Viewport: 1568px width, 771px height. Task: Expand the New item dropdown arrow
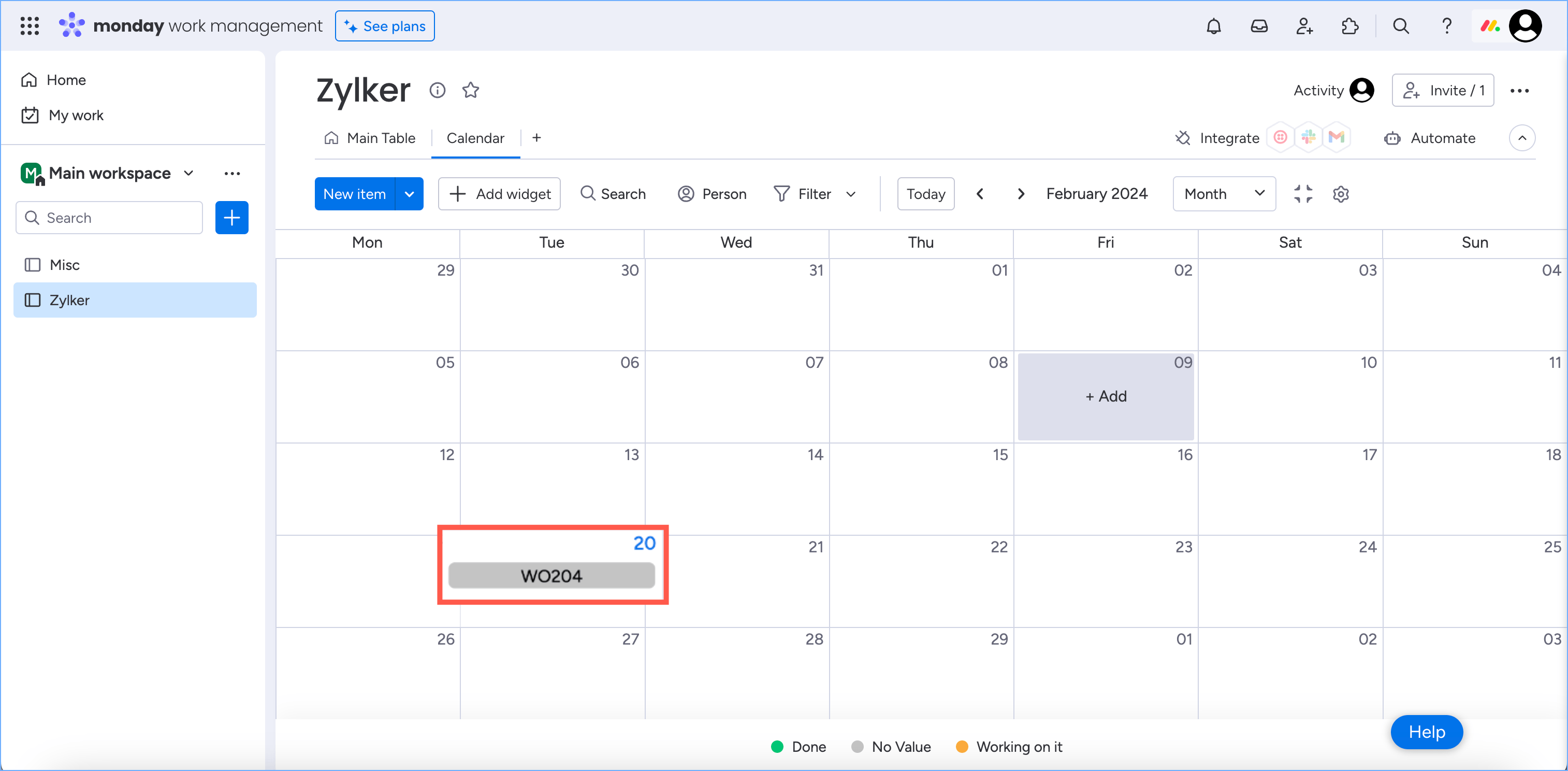pyautogui.click(x=409, y=194)
